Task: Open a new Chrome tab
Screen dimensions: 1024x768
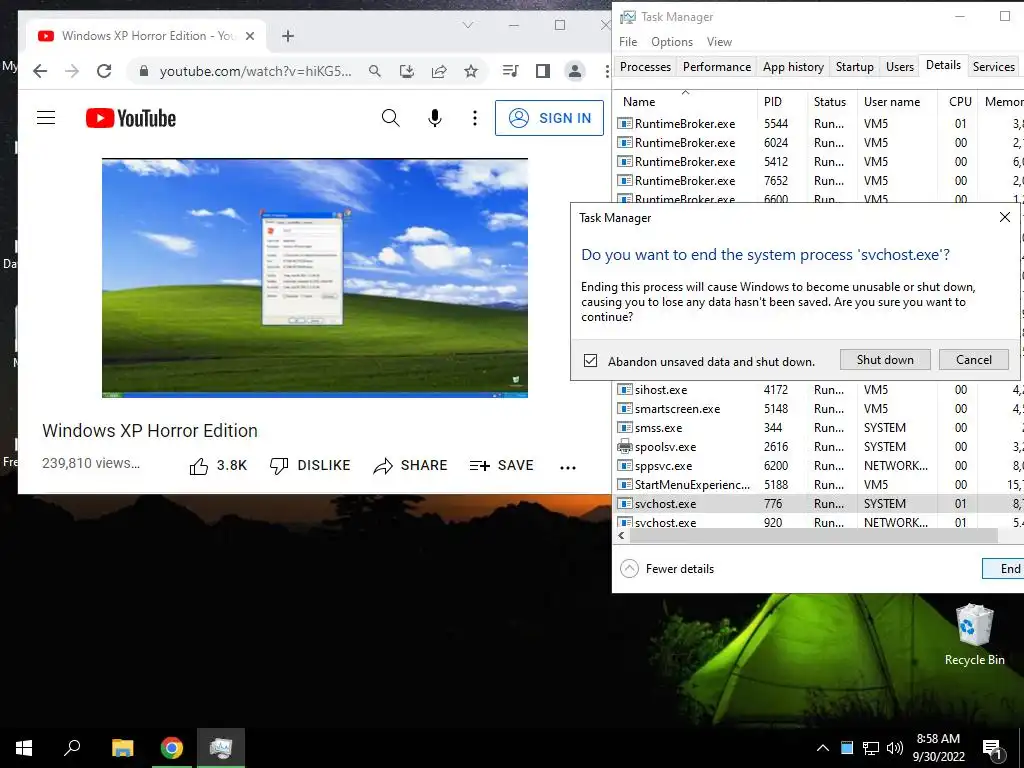Action: 288,36
